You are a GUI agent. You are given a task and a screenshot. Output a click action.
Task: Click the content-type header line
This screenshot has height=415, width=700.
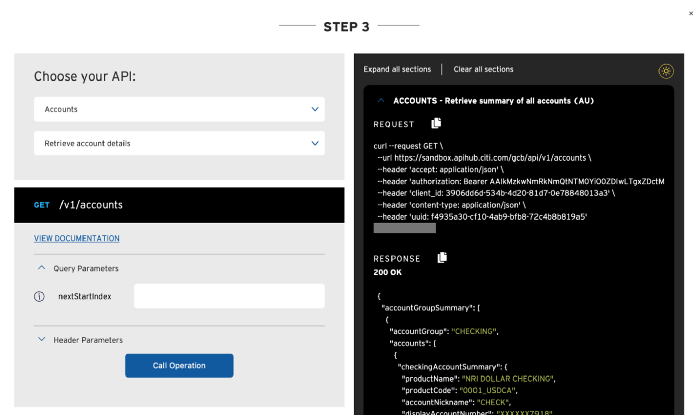(x=451, y=205)
